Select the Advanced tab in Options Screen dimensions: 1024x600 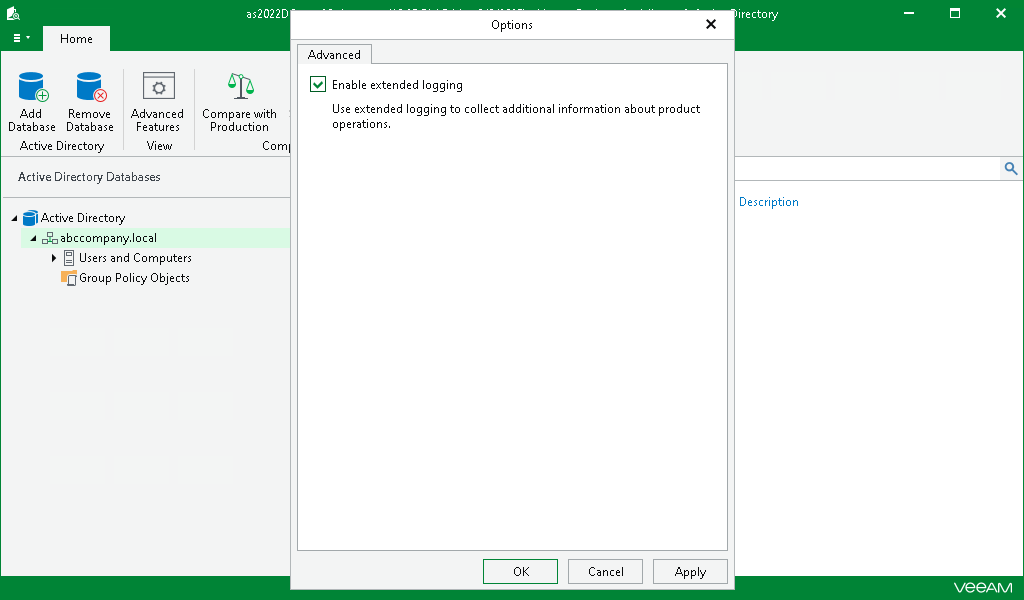click(x=334, y=54)
